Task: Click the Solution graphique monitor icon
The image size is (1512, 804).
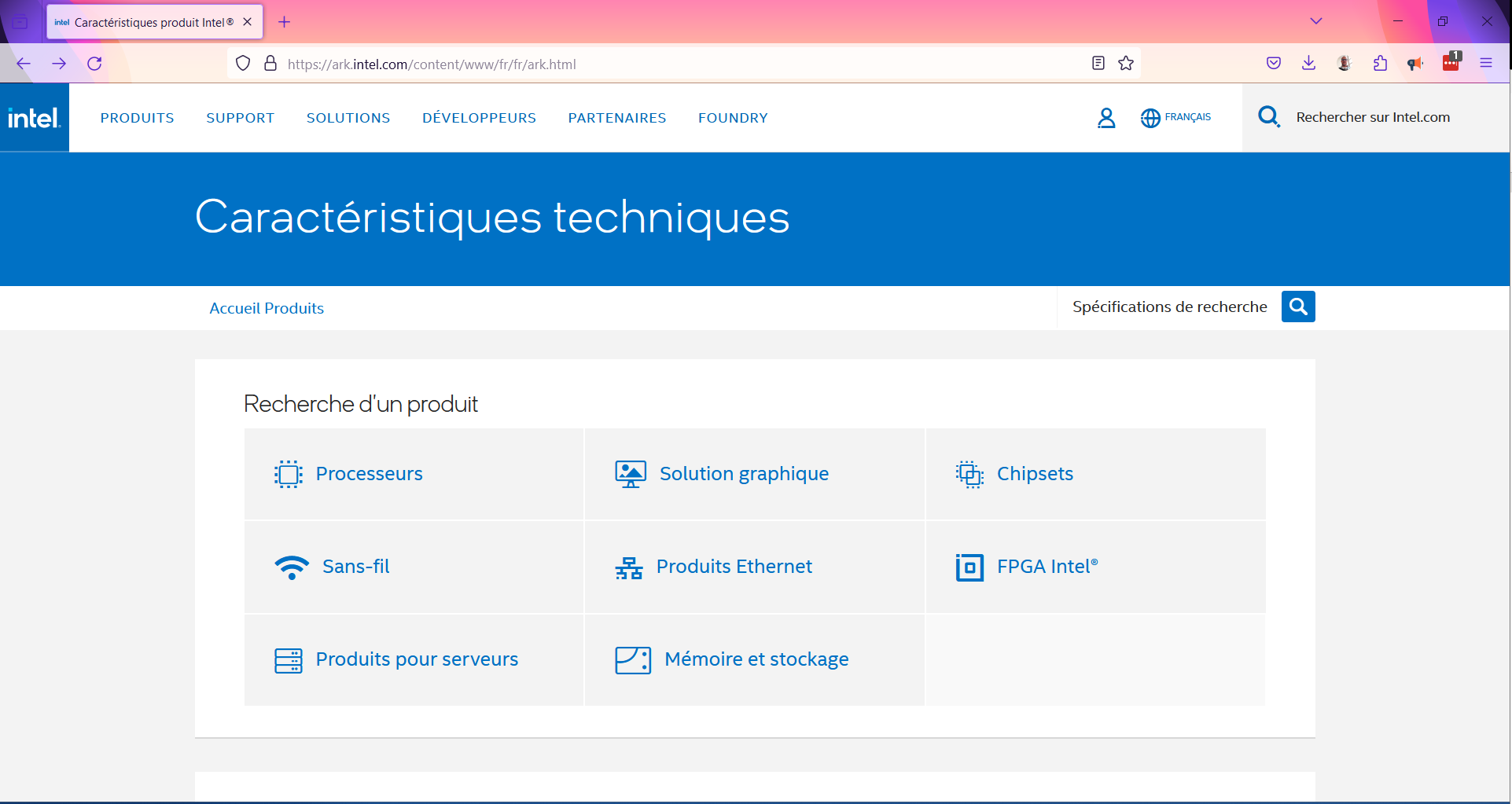Action: pyautogui.click(x=631, y=474)
